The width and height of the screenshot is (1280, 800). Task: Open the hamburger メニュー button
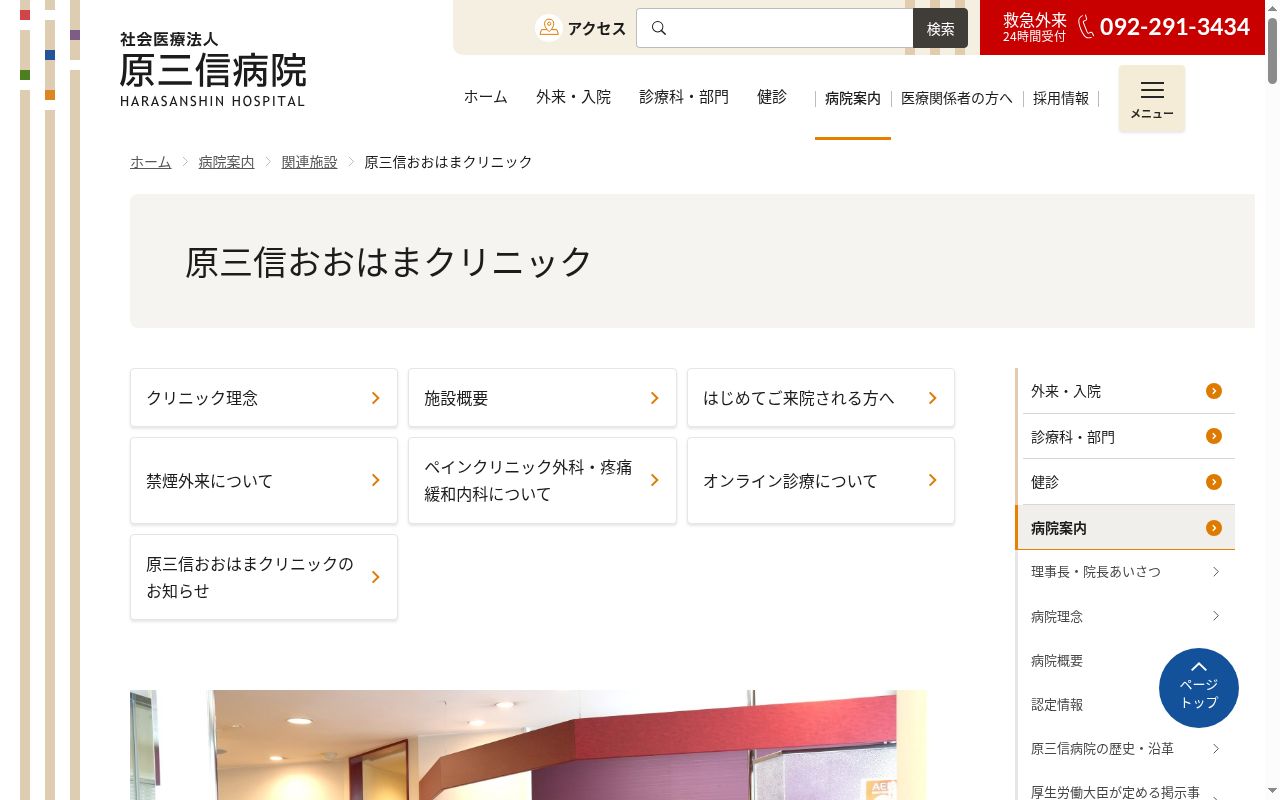point(1152,98)
